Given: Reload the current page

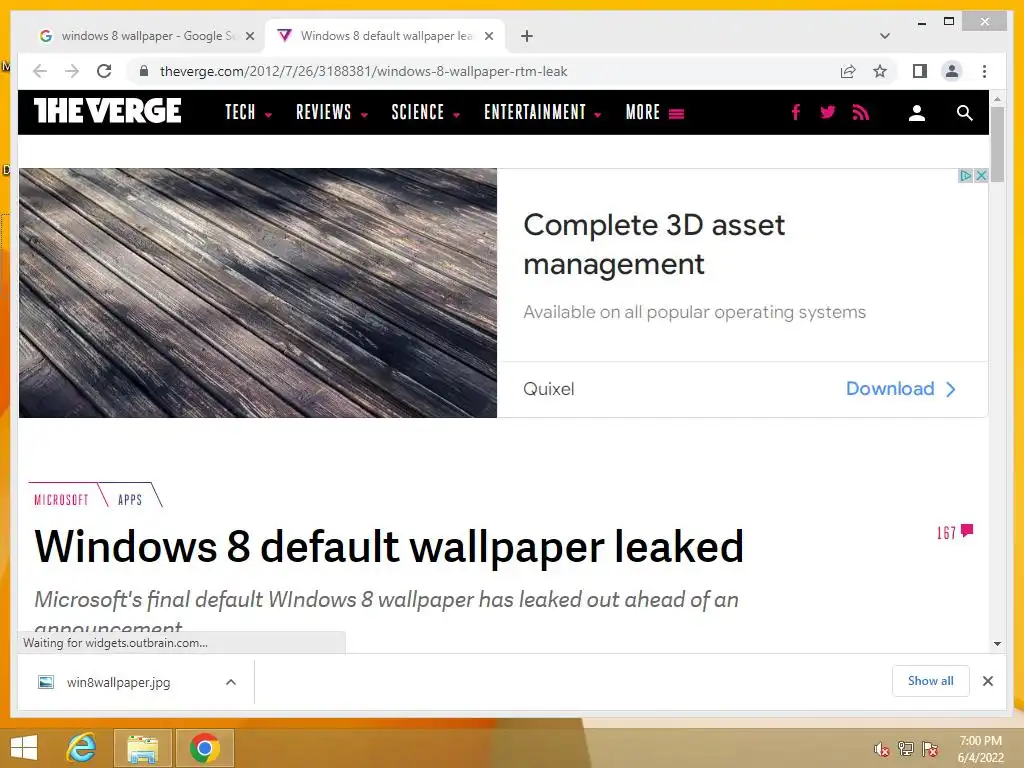Looking at the screenshot, I should [x=104, y=71].
